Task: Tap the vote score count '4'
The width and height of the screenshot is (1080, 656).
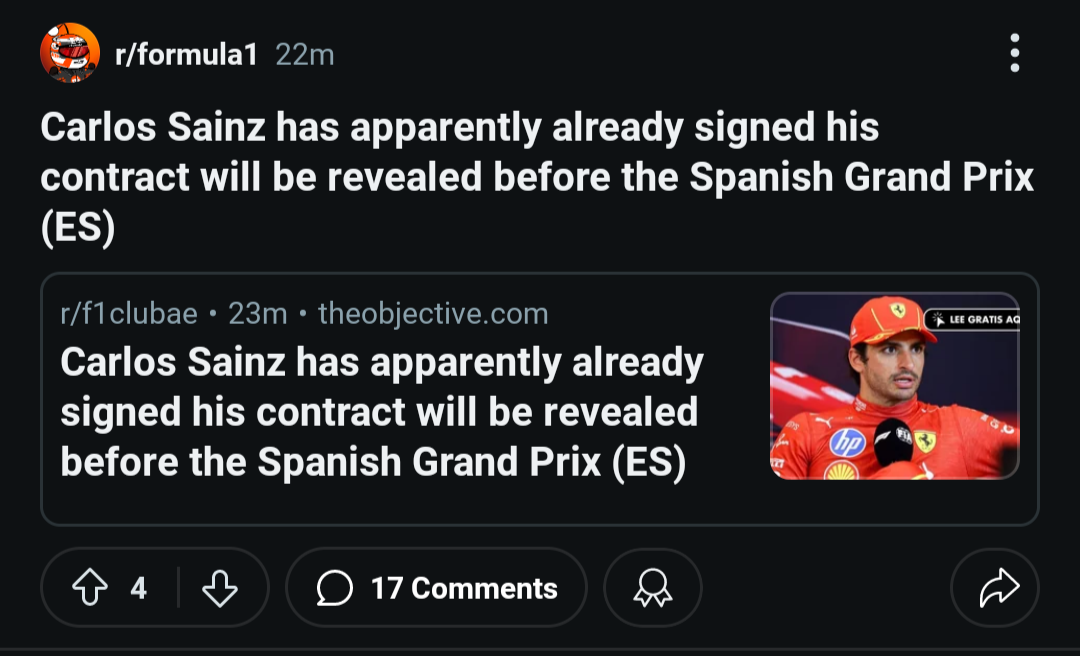Action: click(139, 588)
